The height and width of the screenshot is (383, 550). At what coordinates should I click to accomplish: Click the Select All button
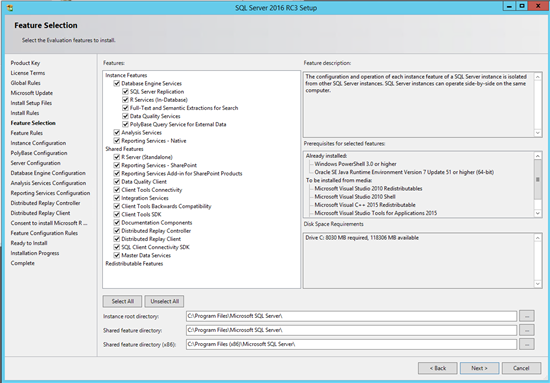coord(122,301)
